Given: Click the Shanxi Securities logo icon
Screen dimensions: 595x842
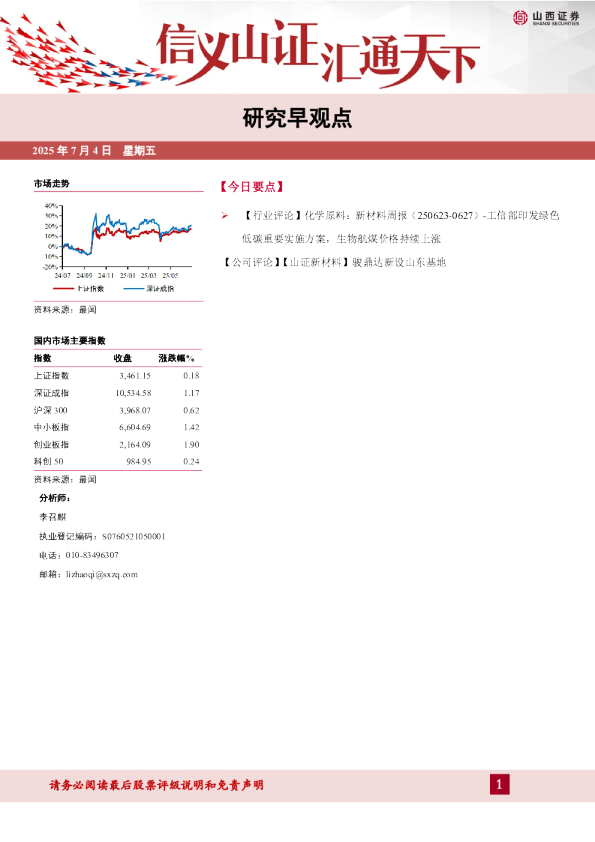Looking at the screenshot, I should coord(520,18).
